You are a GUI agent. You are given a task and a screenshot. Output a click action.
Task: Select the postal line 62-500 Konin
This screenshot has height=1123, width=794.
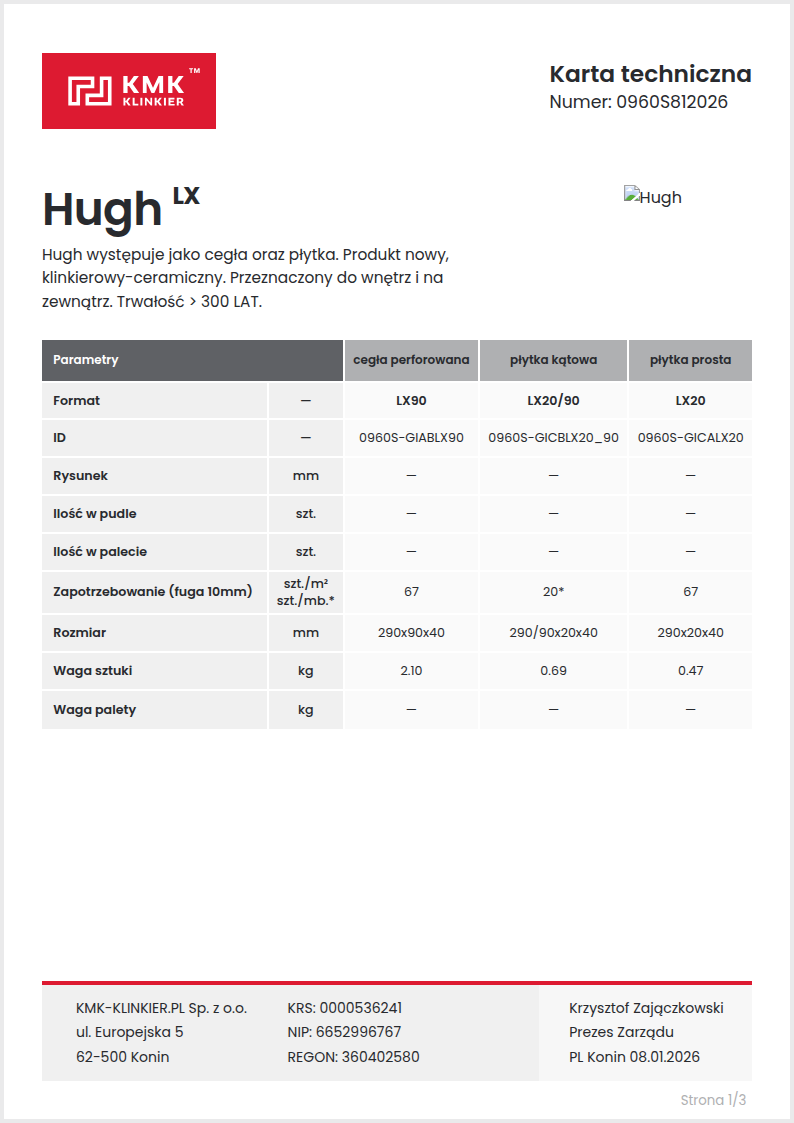[122, 1057]
